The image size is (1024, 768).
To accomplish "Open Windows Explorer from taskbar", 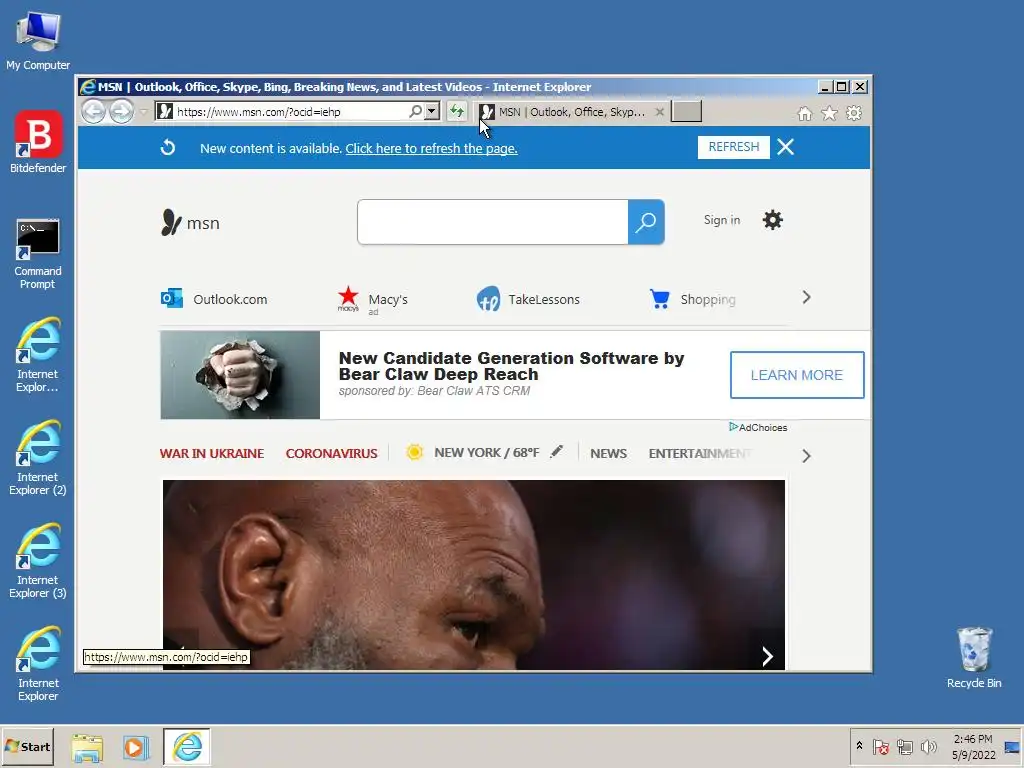I will click(87, 747).
